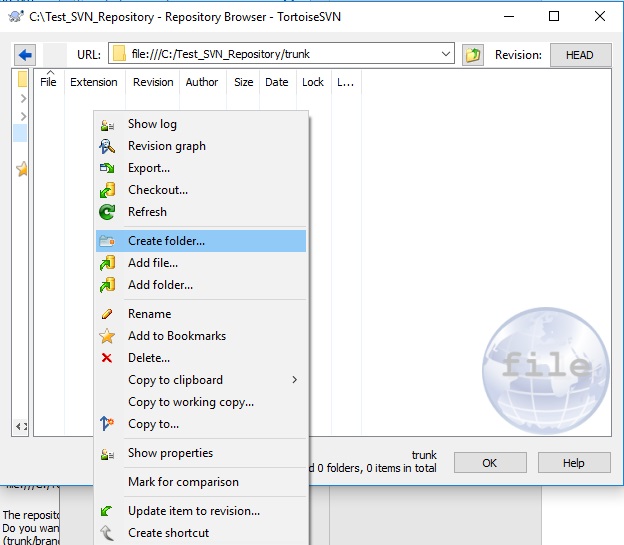Viewport: 624px width, 545px height.
Task: Expand the first tree node chevron
Action: [23, 98]
